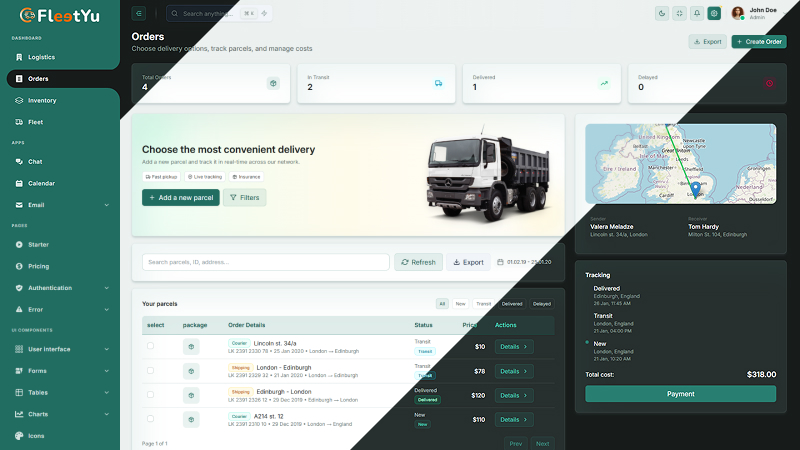Switch to dark mode with moon icon
The height and width of the screenshot is (450, 800).
pyautogui.click(x=662, y=14)
